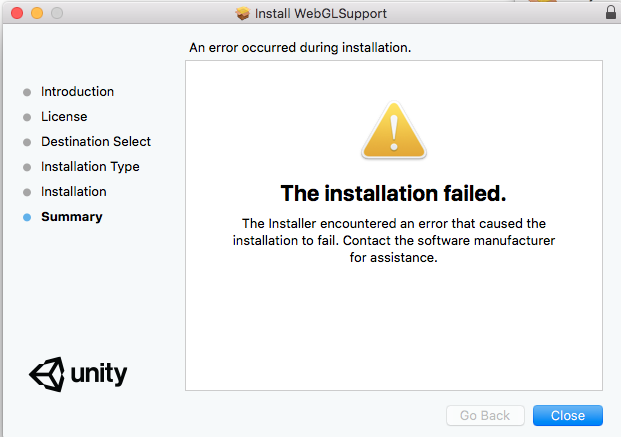Click the package icon beside the window title

point(242,14)
